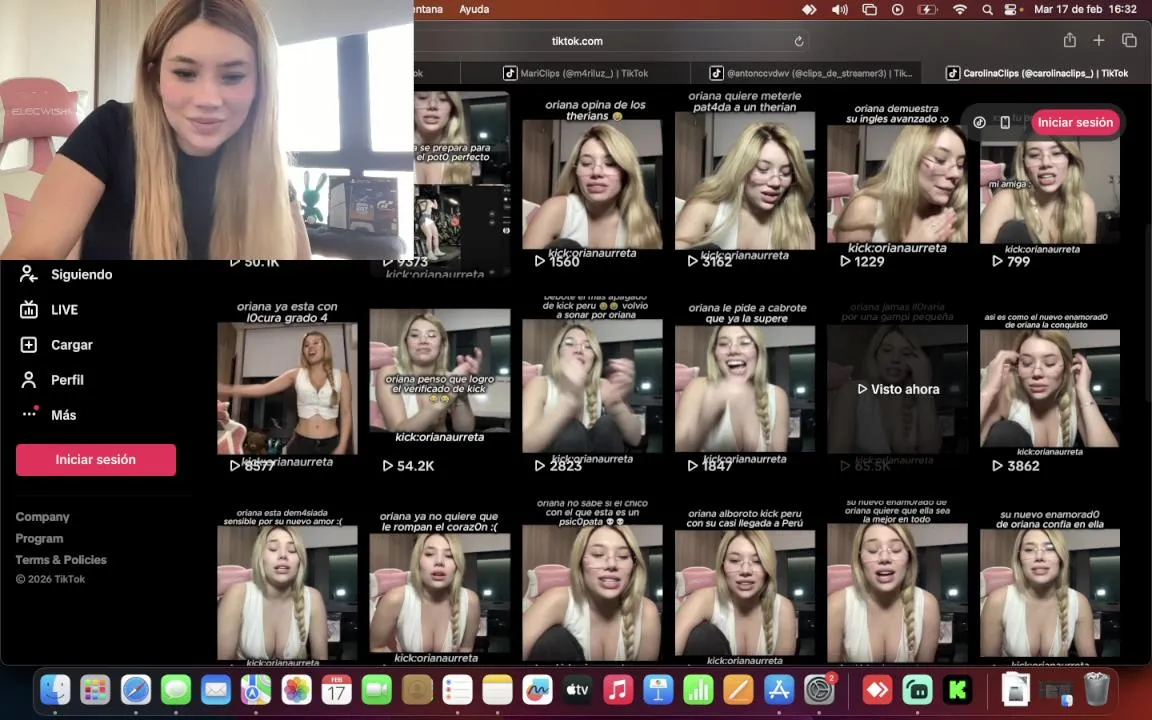1152x720 pixels.
Task: Open Numbers from the Dock
Action: point(698,691)
